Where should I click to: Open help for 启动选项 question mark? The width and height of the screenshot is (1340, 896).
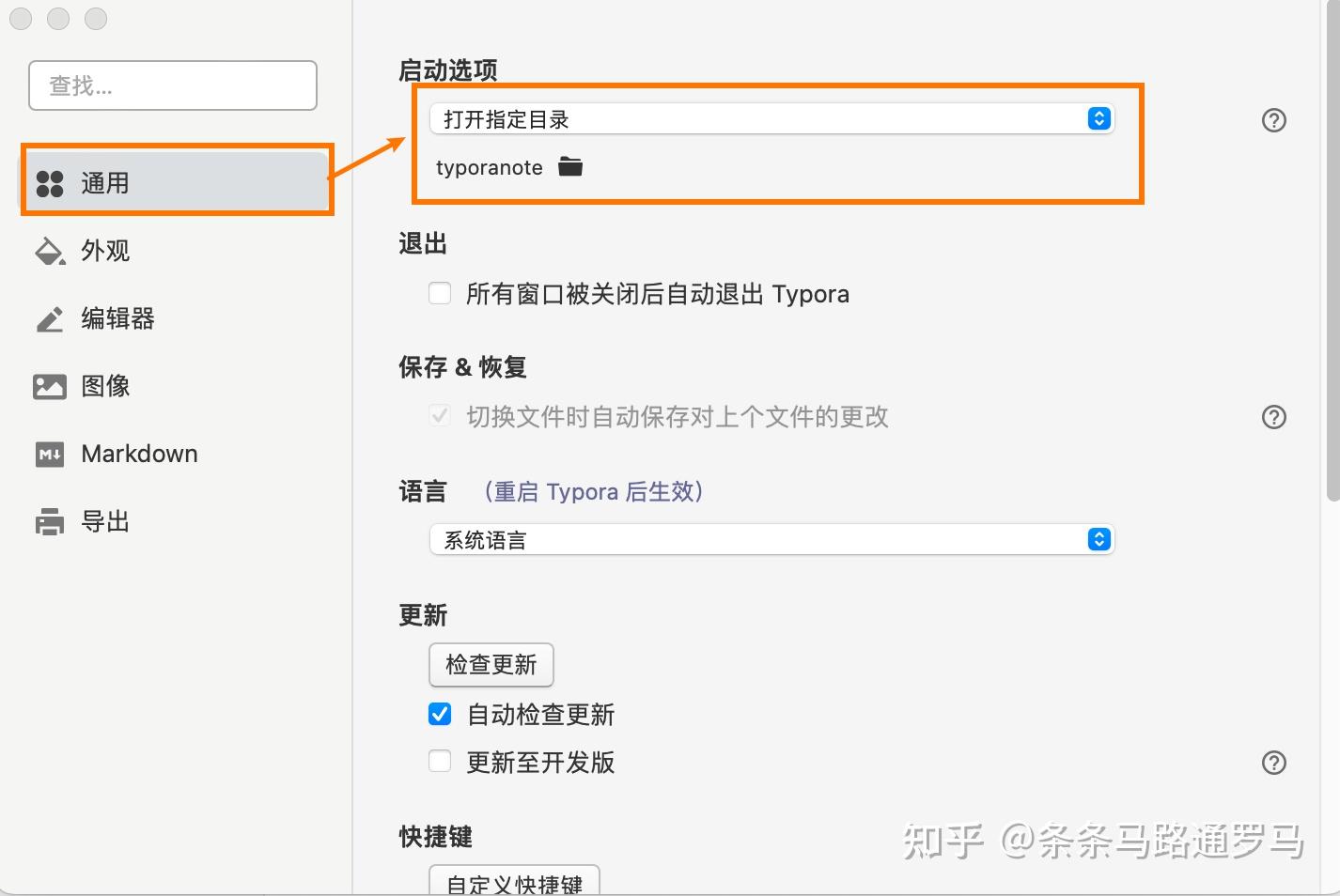1274,120
